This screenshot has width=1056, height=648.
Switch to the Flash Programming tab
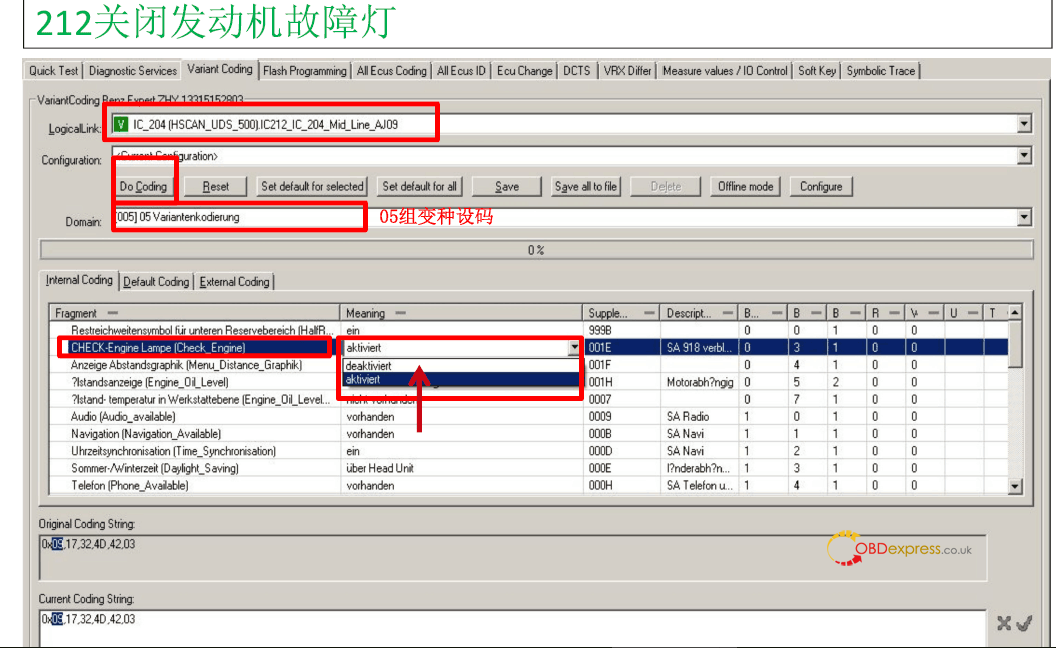coord(305,71)
